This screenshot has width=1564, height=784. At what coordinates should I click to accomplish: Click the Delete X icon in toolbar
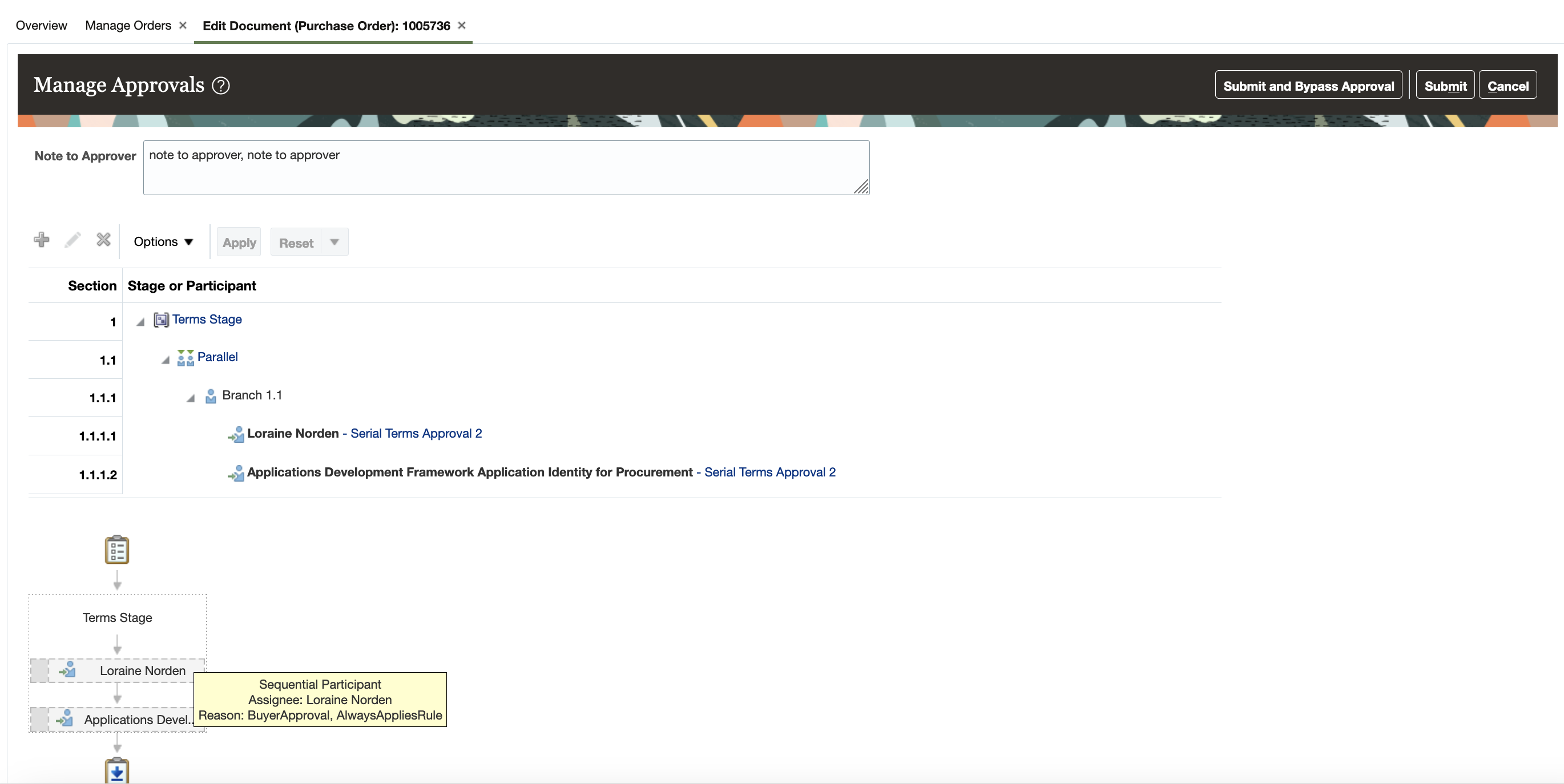[103, 240]
